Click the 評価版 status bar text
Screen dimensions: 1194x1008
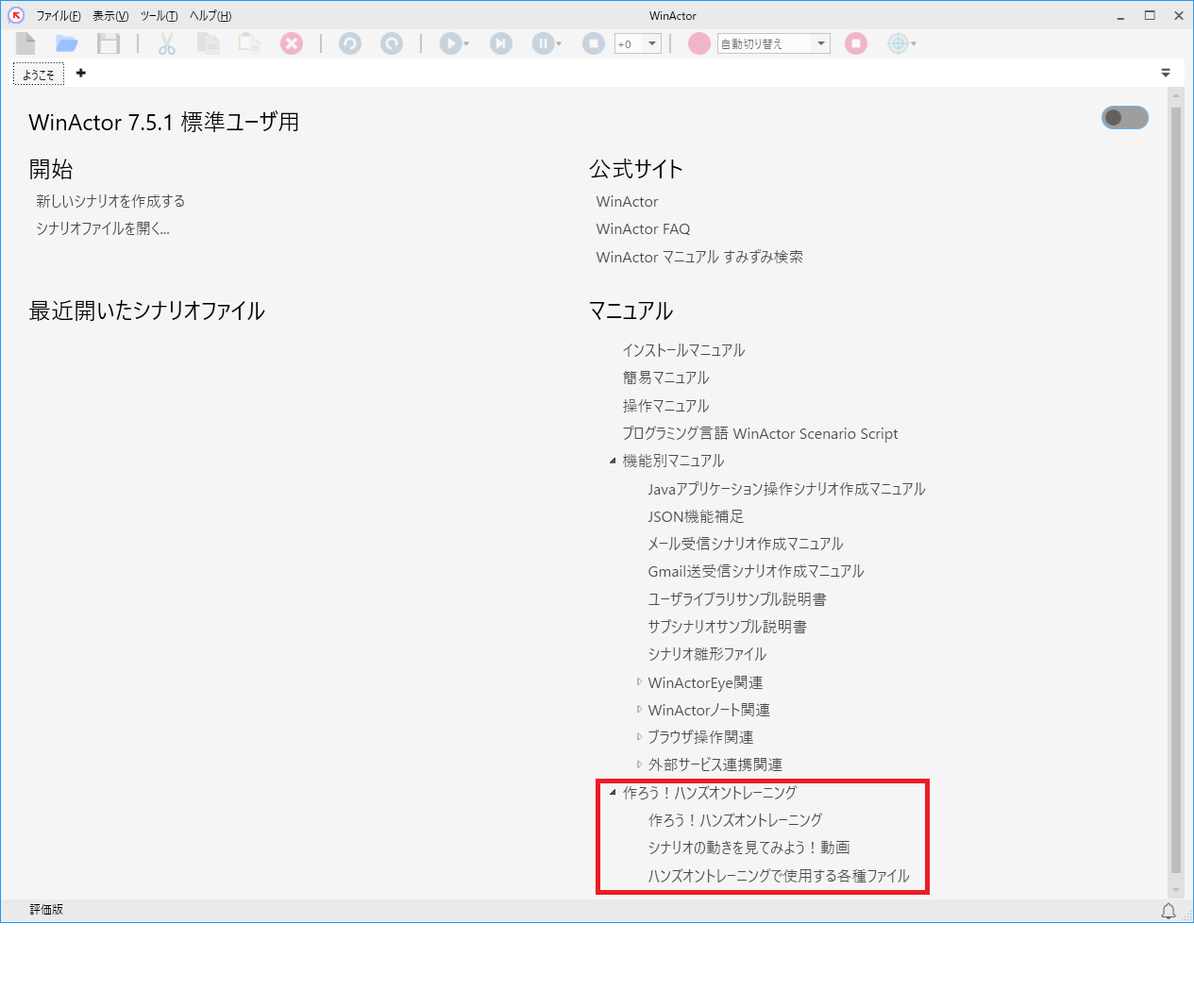46,910
